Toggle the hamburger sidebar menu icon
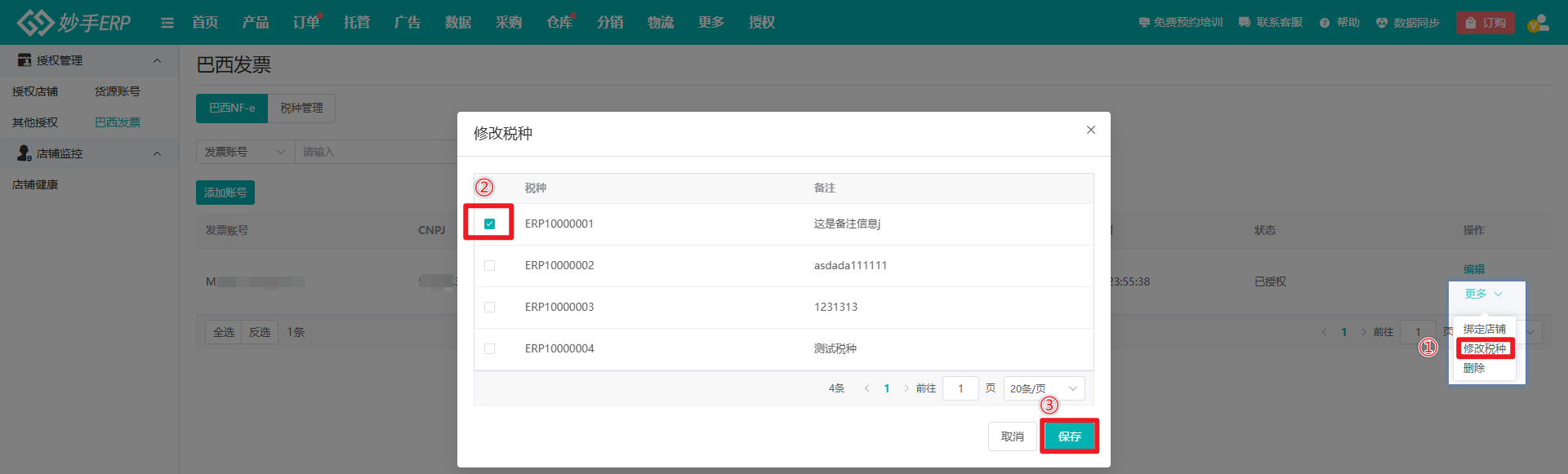Screen dimensions: 1568x474 pos(167,23)
